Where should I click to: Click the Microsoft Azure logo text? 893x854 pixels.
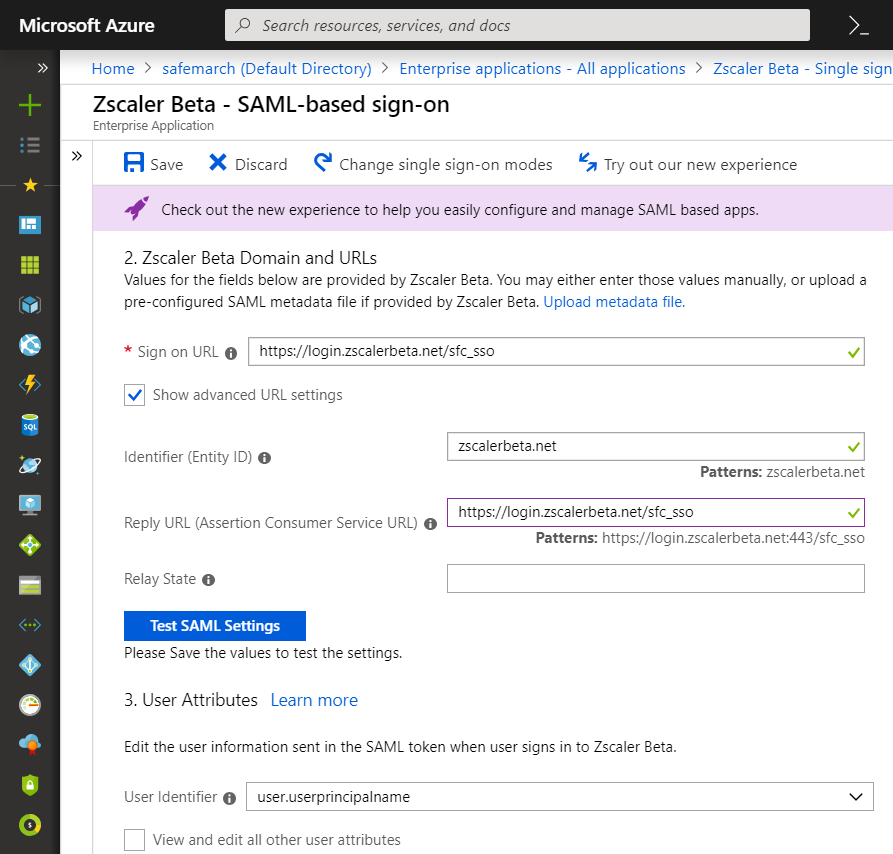pos(87,26)
